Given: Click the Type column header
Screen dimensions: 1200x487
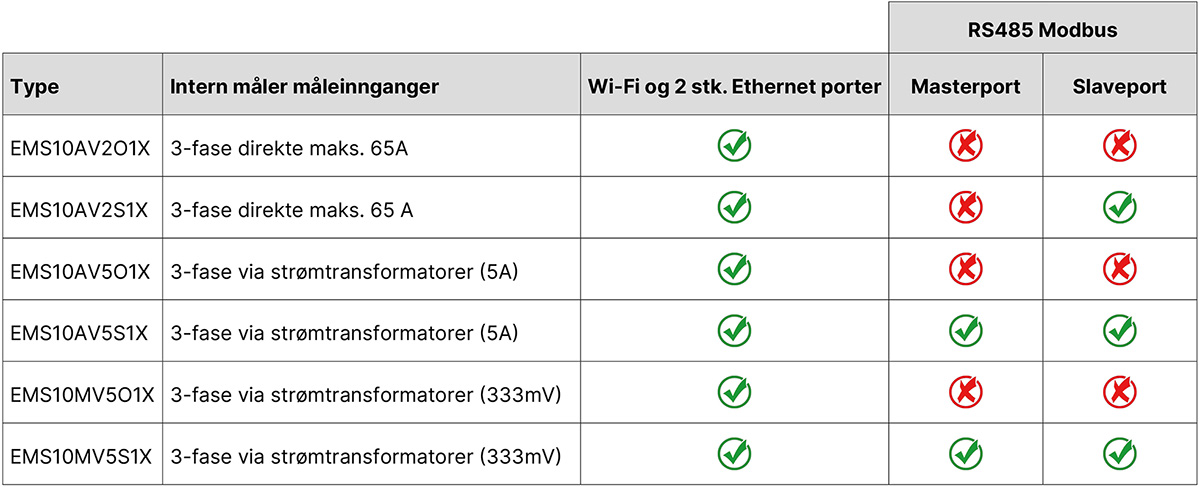Looking at the screenshot, I should coord(35,87).
